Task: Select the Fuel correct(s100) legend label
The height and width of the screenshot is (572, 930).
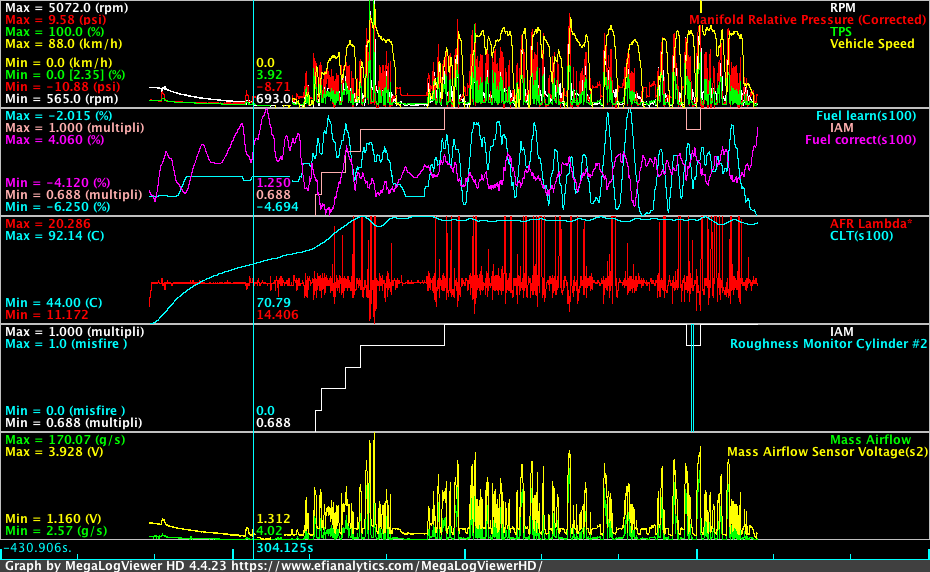Action: (861, 139)
